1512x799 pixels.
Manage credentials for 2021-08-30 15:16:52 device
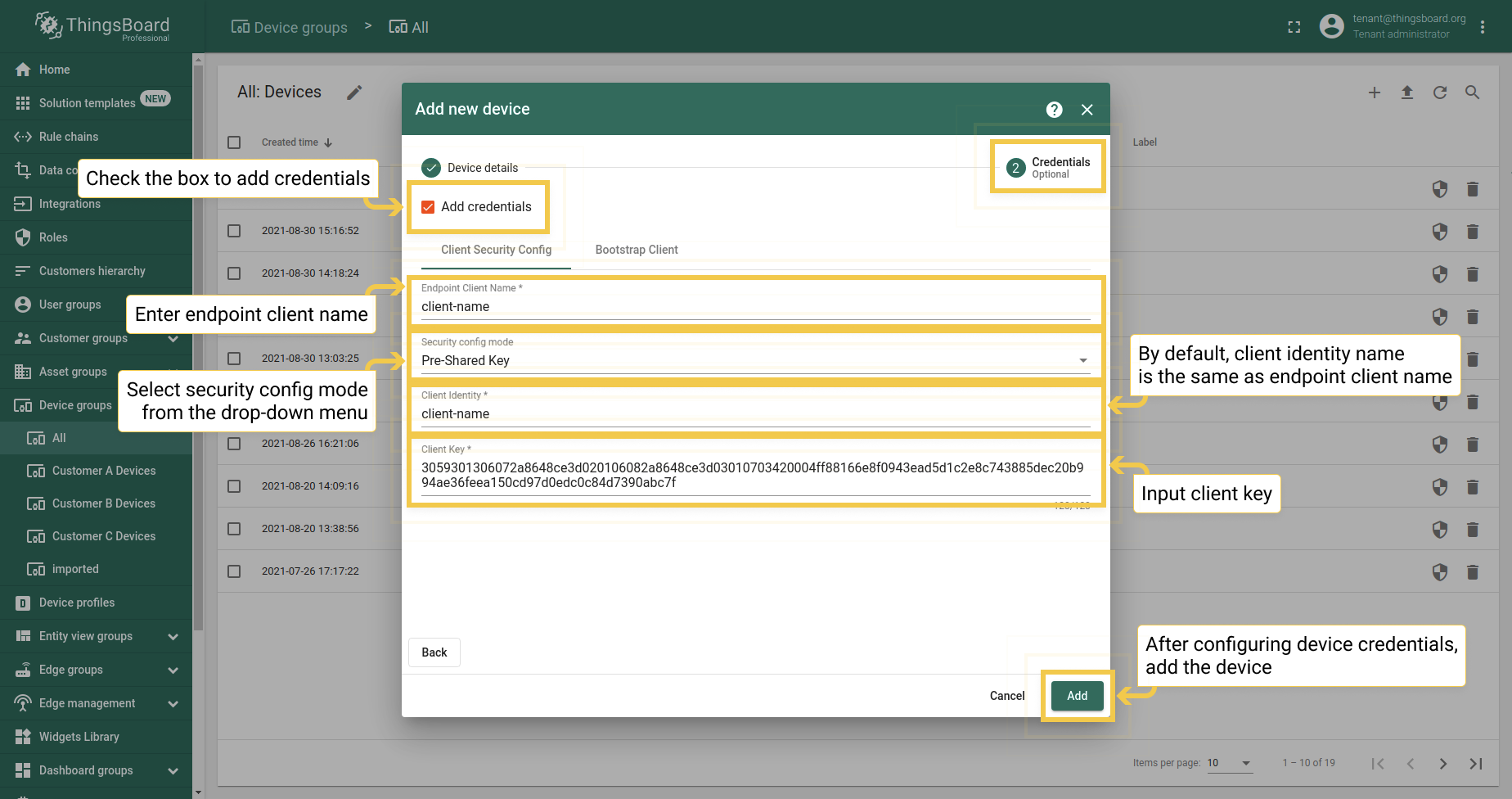[1440, 232]
